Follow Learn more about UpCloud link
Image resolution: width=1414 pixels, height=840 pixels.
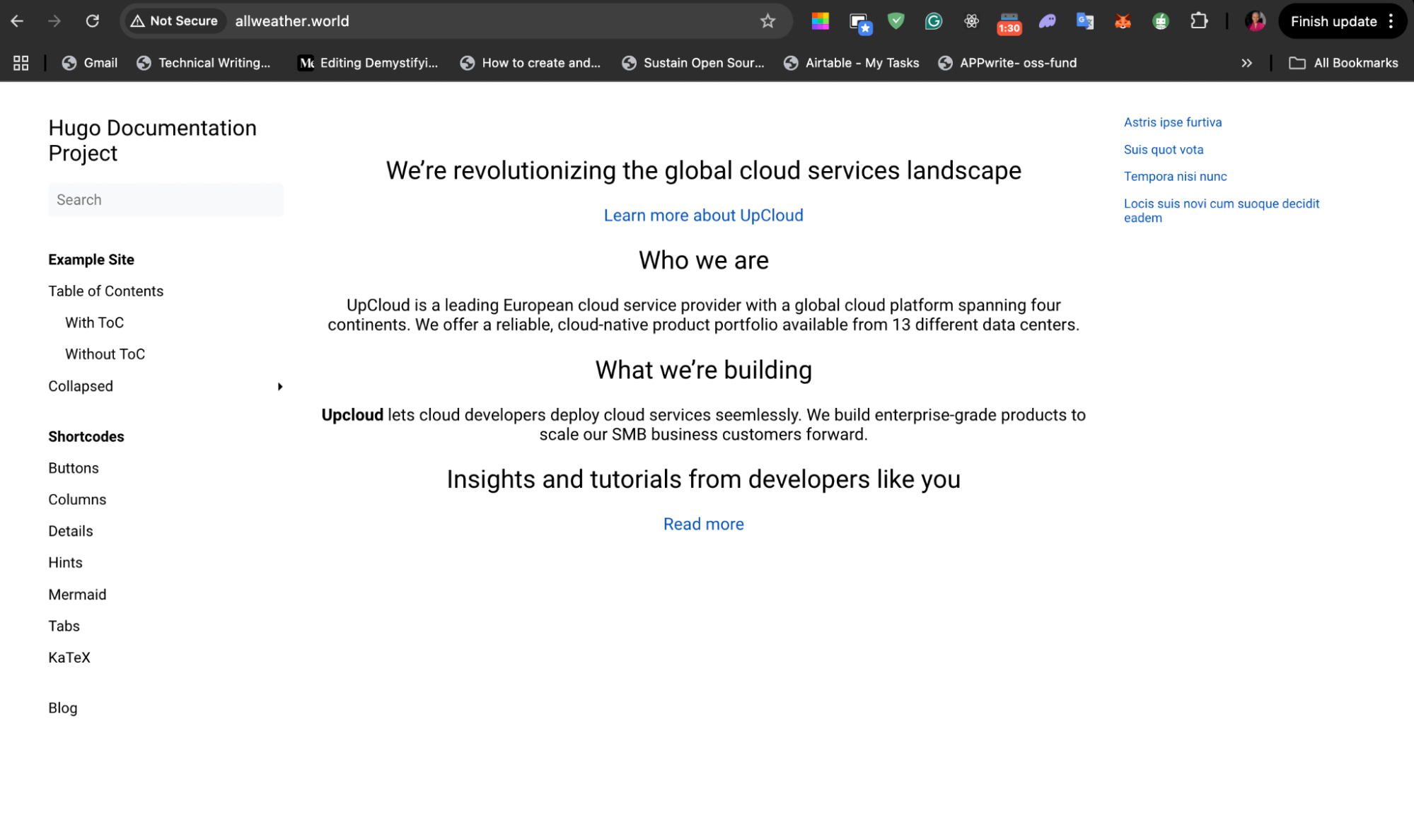pos(703,216)
